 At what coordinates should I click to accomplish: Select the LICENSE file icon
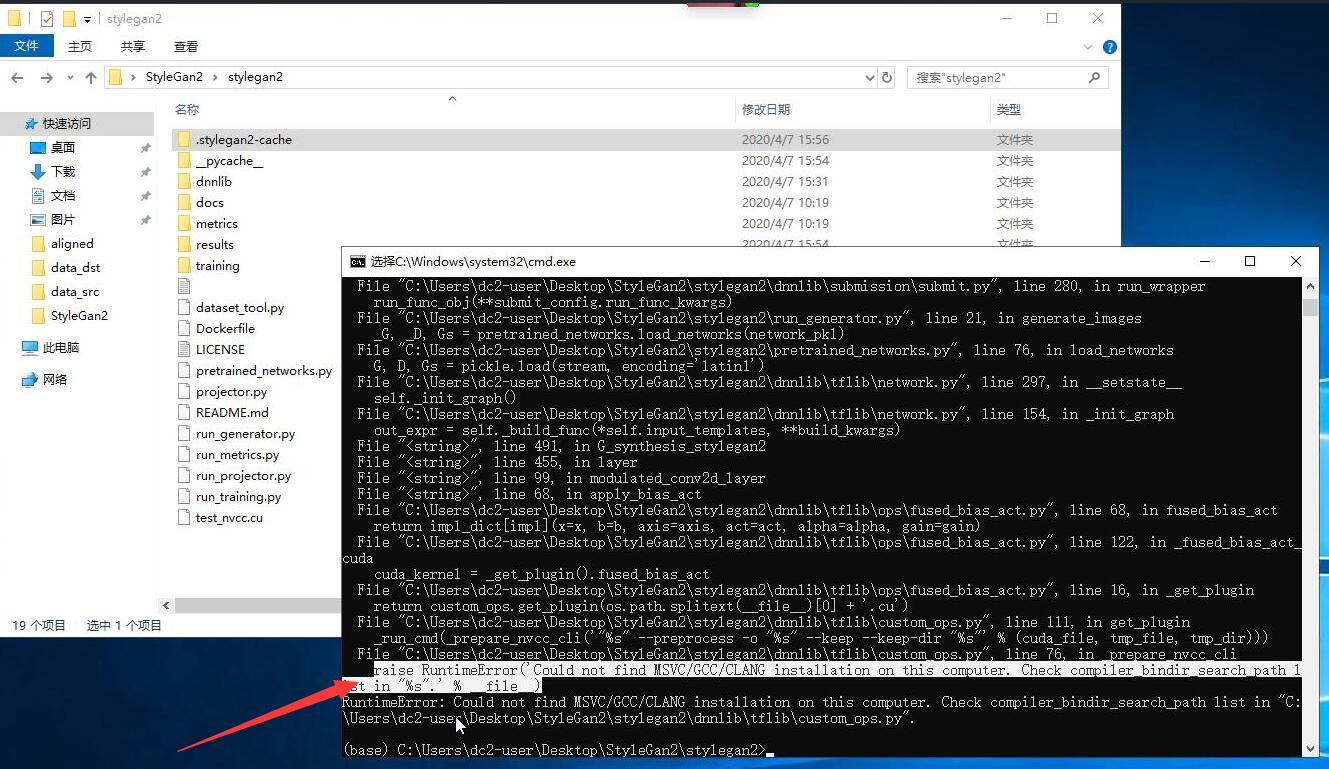pyautogui.click(x=183, y=350)
